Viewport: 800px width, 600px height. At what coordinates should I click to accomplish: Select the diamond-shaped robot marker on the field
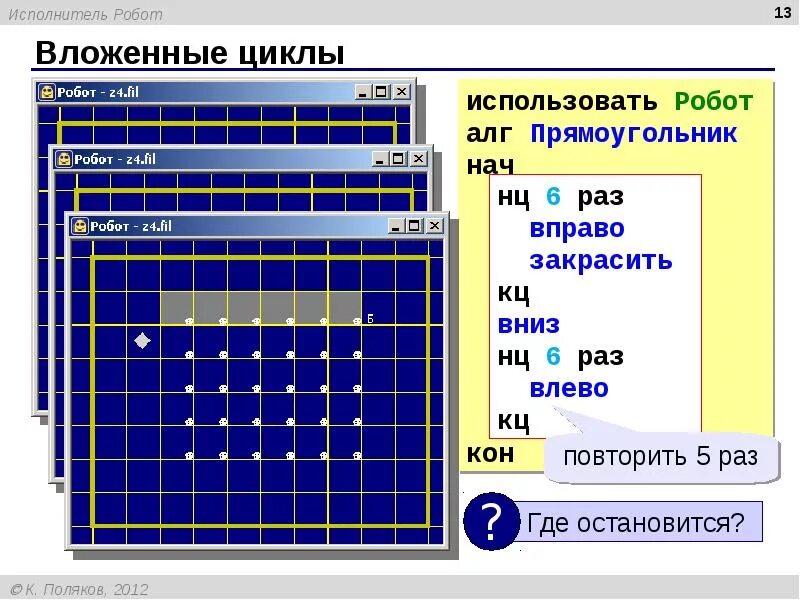click(142, 341)
